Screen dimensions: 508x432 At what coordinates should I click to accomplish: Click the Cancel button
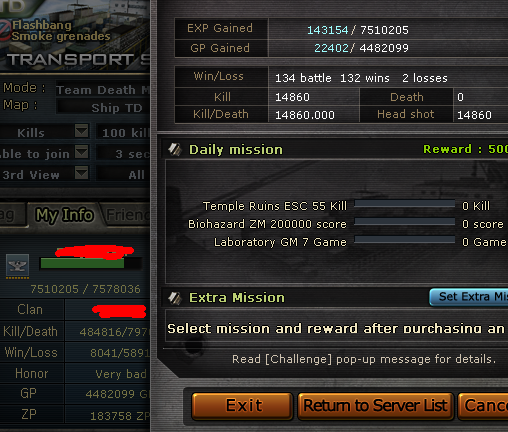click(483, 406)
